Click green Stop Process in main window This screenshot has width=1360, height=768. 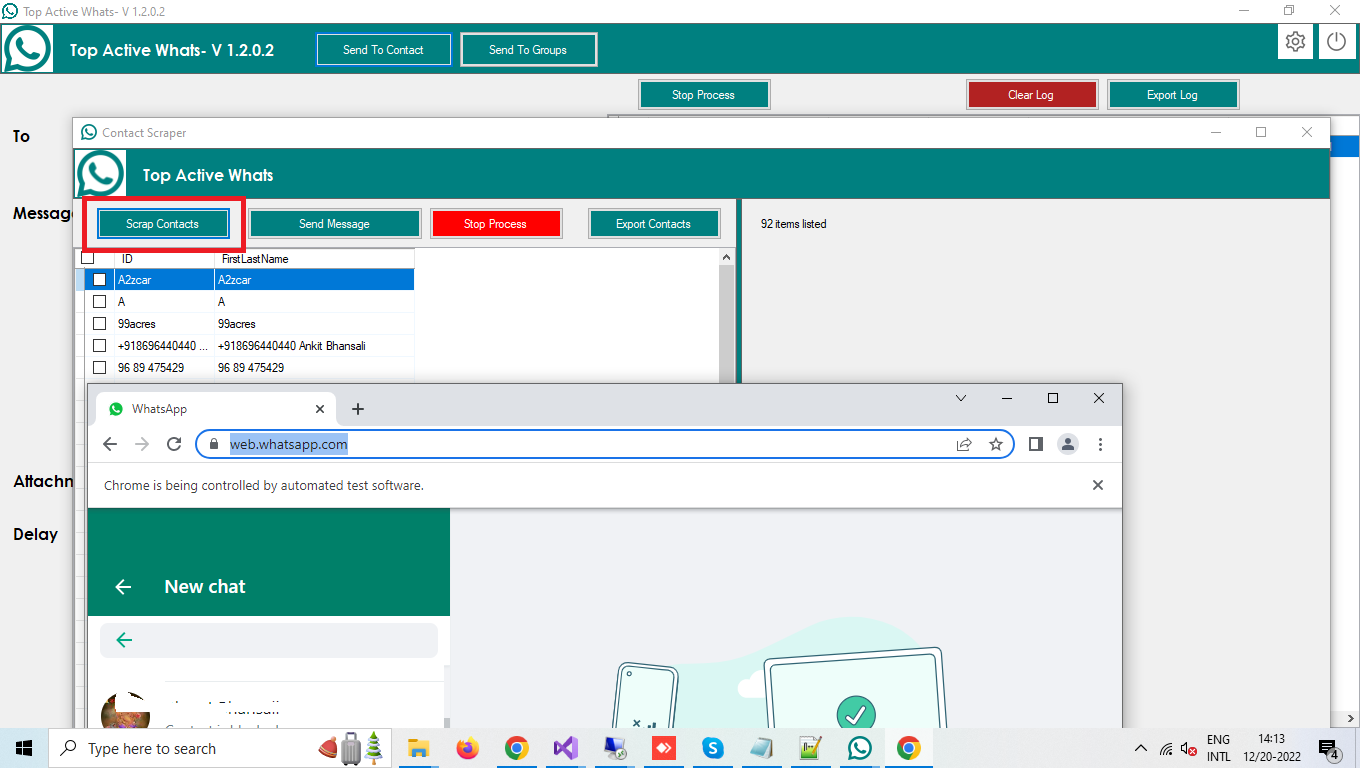pos(703,95)
